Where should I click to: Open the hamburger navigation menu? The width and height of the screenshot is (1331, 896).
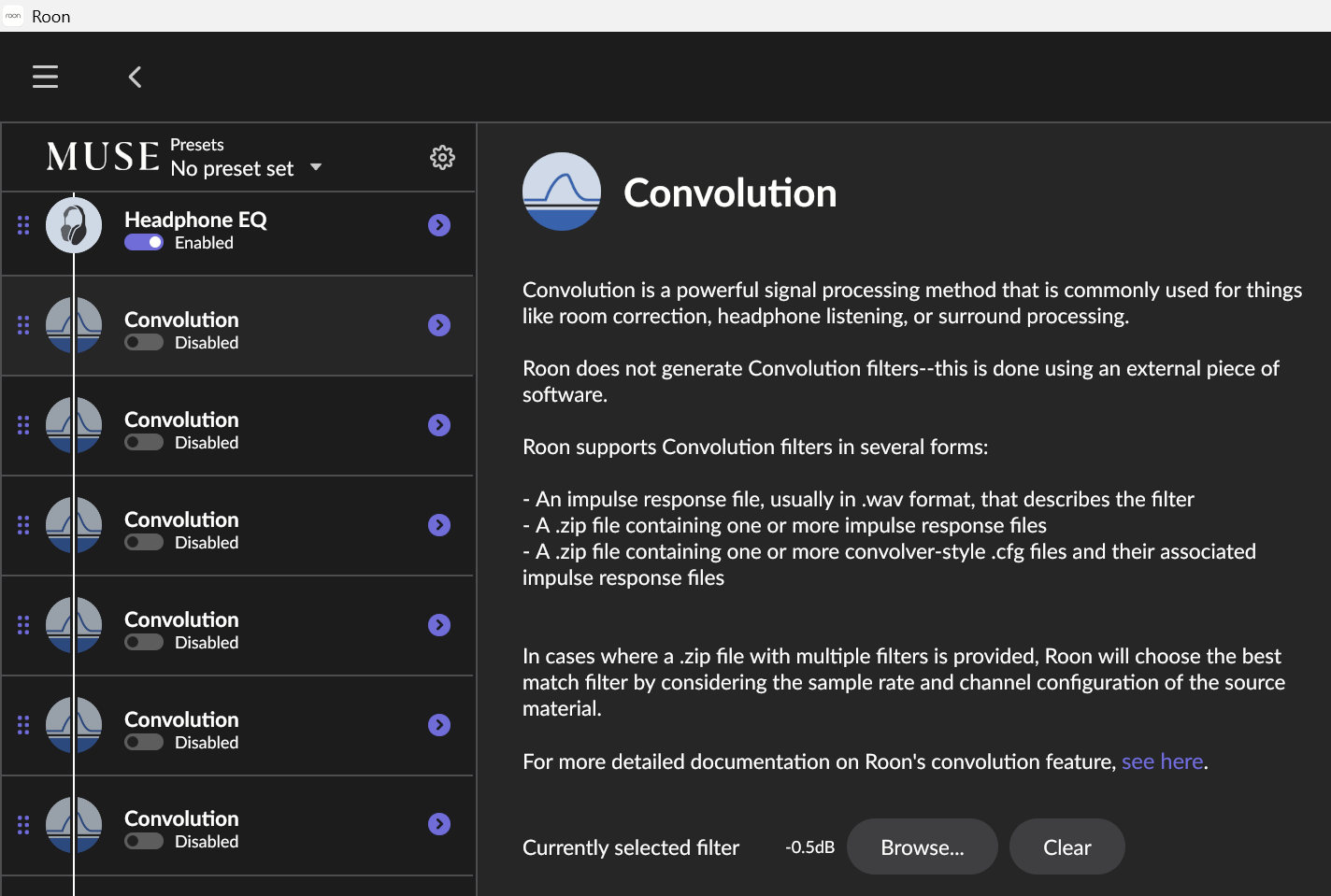point(45,77)
